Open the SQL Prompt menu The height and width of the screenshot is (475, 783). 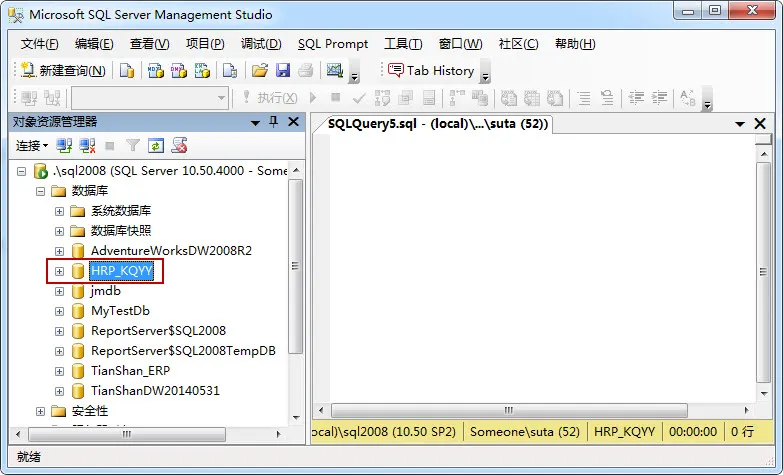333,44
